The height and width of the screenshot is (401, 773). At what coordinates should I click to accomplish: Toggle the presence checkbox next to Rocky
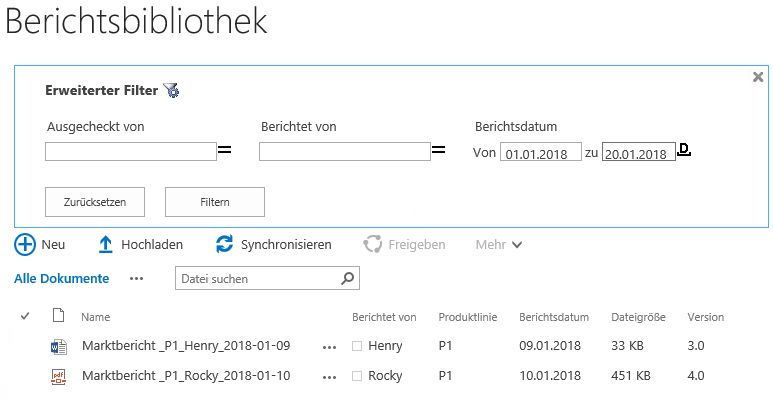[357, 377]
